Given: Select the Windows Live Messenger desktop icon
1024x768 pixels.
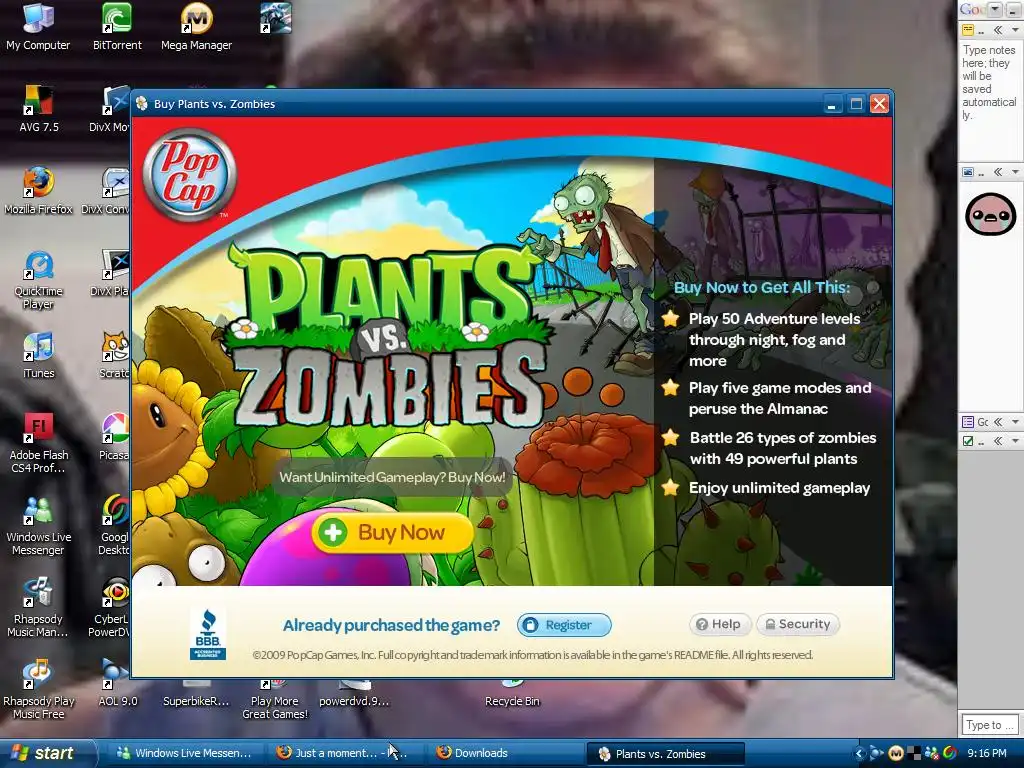Looking at the screenshot, I should click(x=39, y=526).
